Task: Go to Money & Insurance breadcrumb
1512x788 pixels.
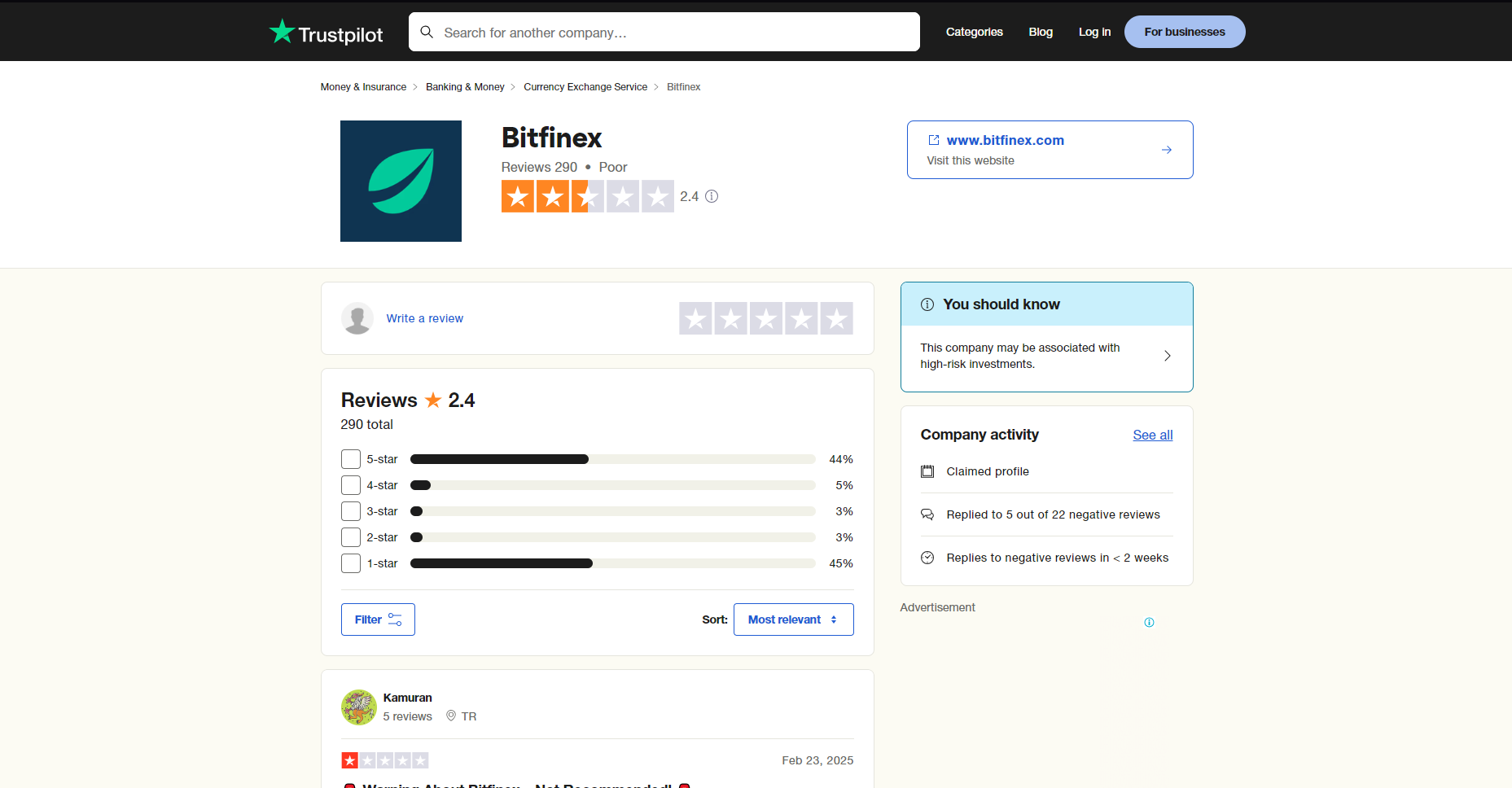Action: (x=363, y=87)
